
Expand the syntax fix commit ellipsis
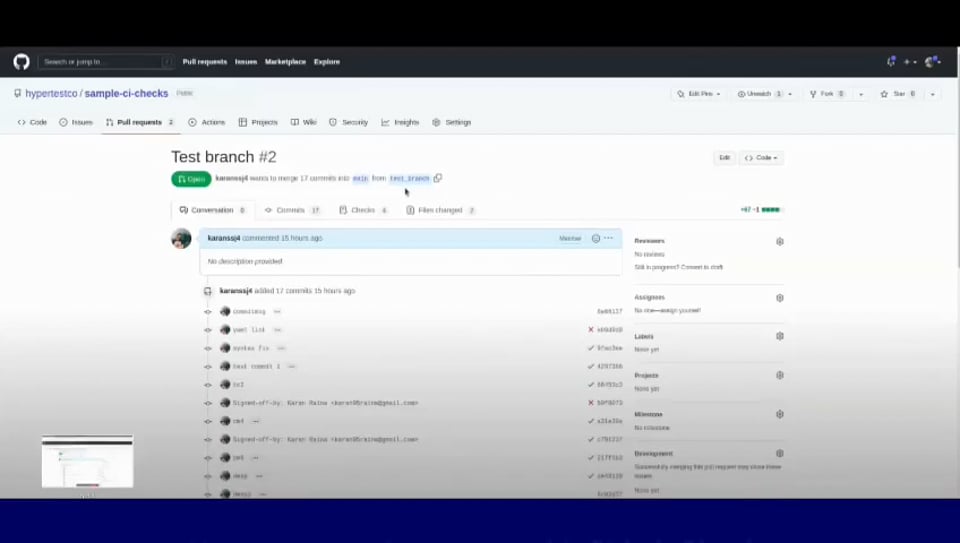tap(281, 348)
